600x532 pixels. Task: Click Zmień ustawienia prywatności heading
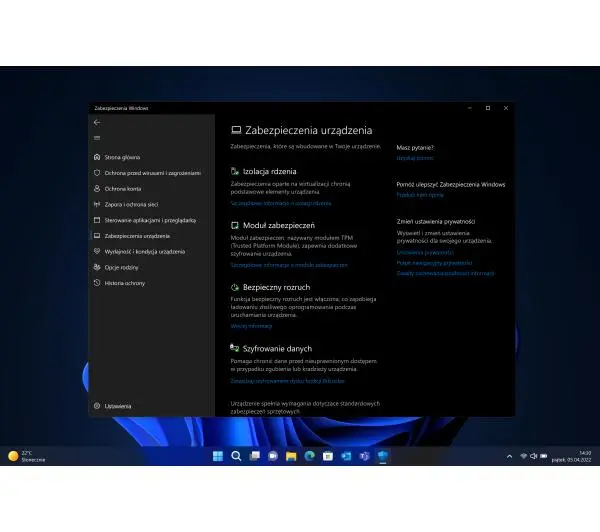[435, 222]
